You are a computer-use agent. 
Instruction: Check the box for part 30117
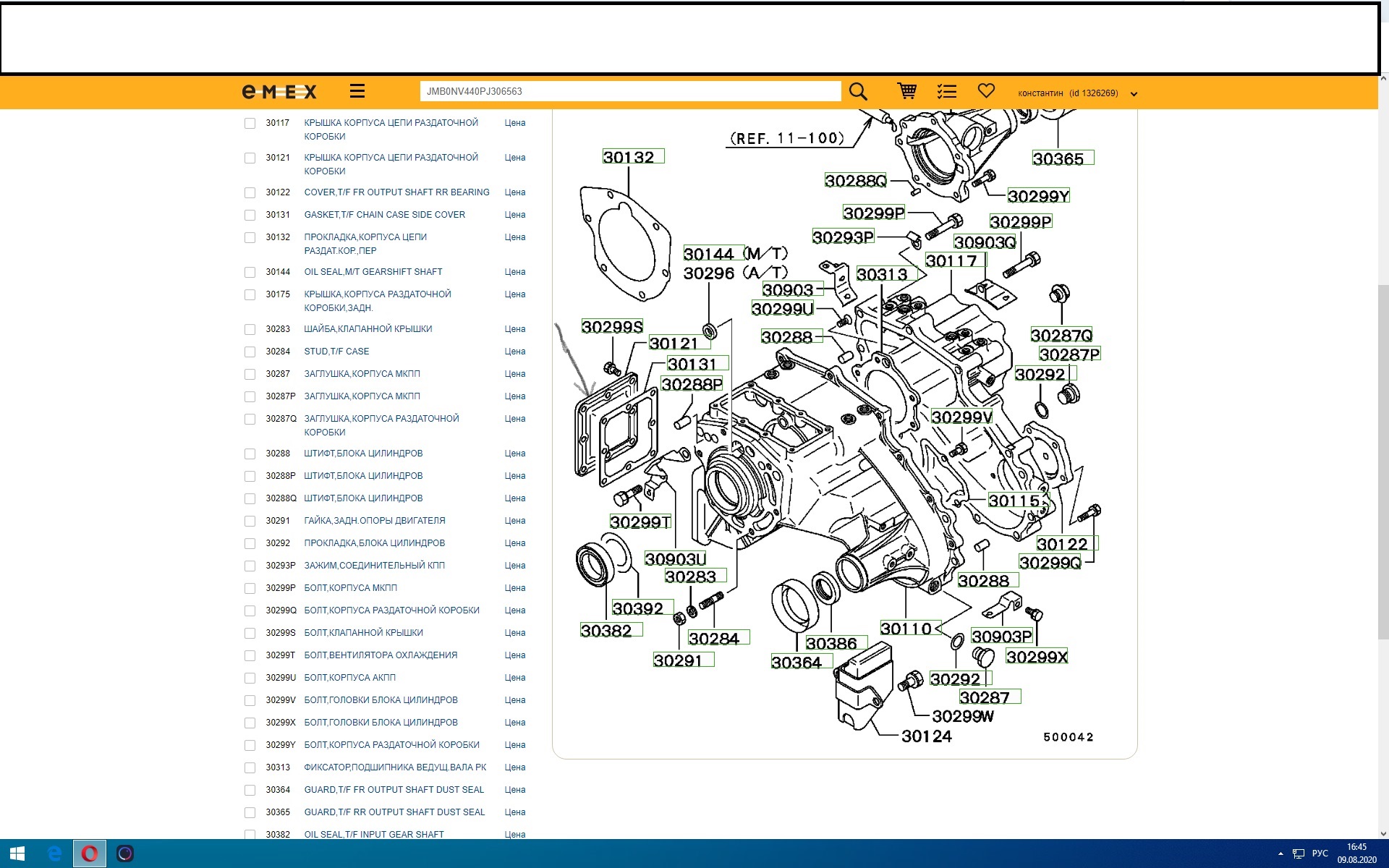tap(250, 124)
